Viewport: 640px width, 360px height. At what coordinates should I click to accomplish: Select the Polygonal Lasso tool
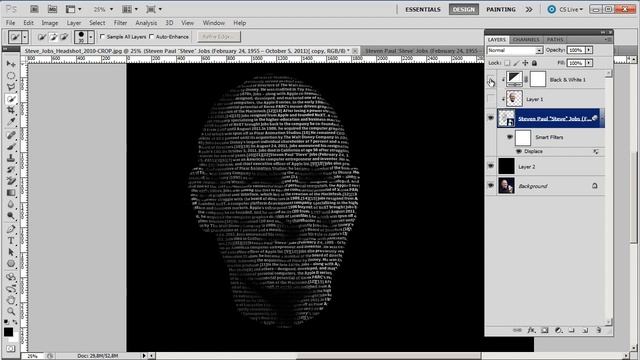[11, 87]
